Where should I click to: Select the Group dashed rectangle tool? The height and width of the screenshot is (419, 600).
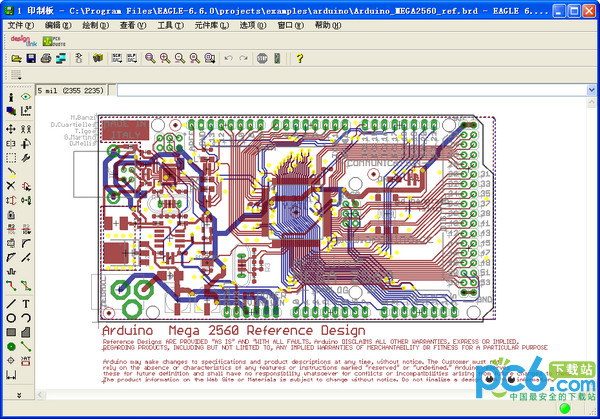click(x=11, y=158)
